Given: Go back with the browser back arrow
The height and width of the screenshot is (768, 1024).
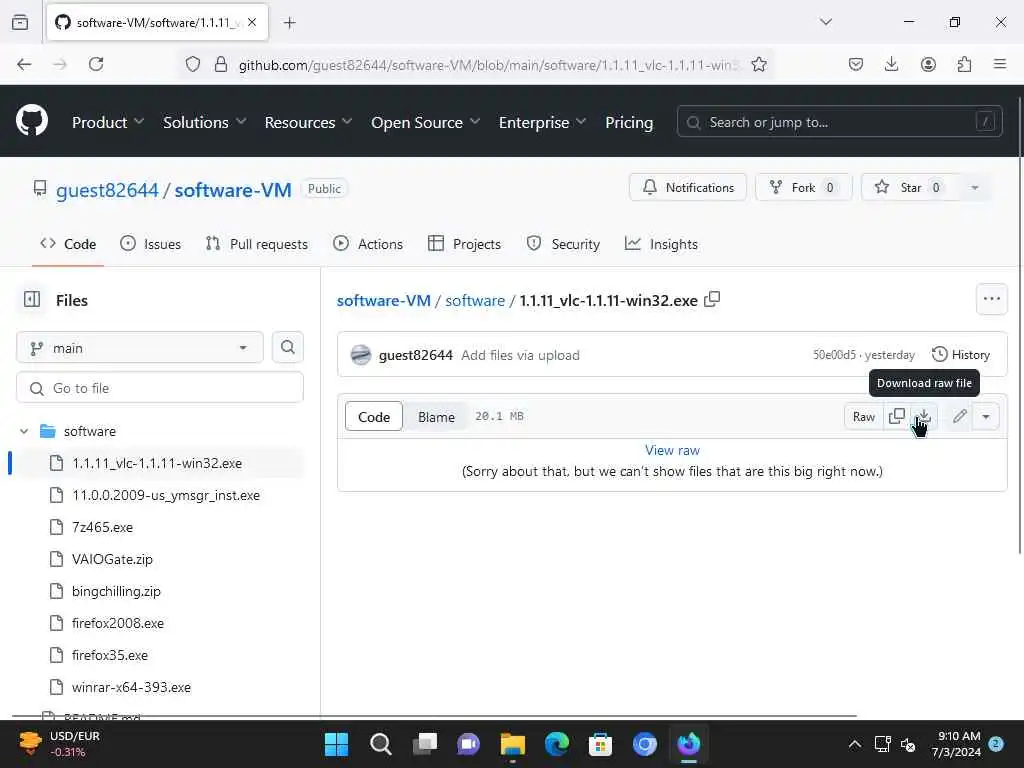Looking at the screenshot, I should point(24,64).
